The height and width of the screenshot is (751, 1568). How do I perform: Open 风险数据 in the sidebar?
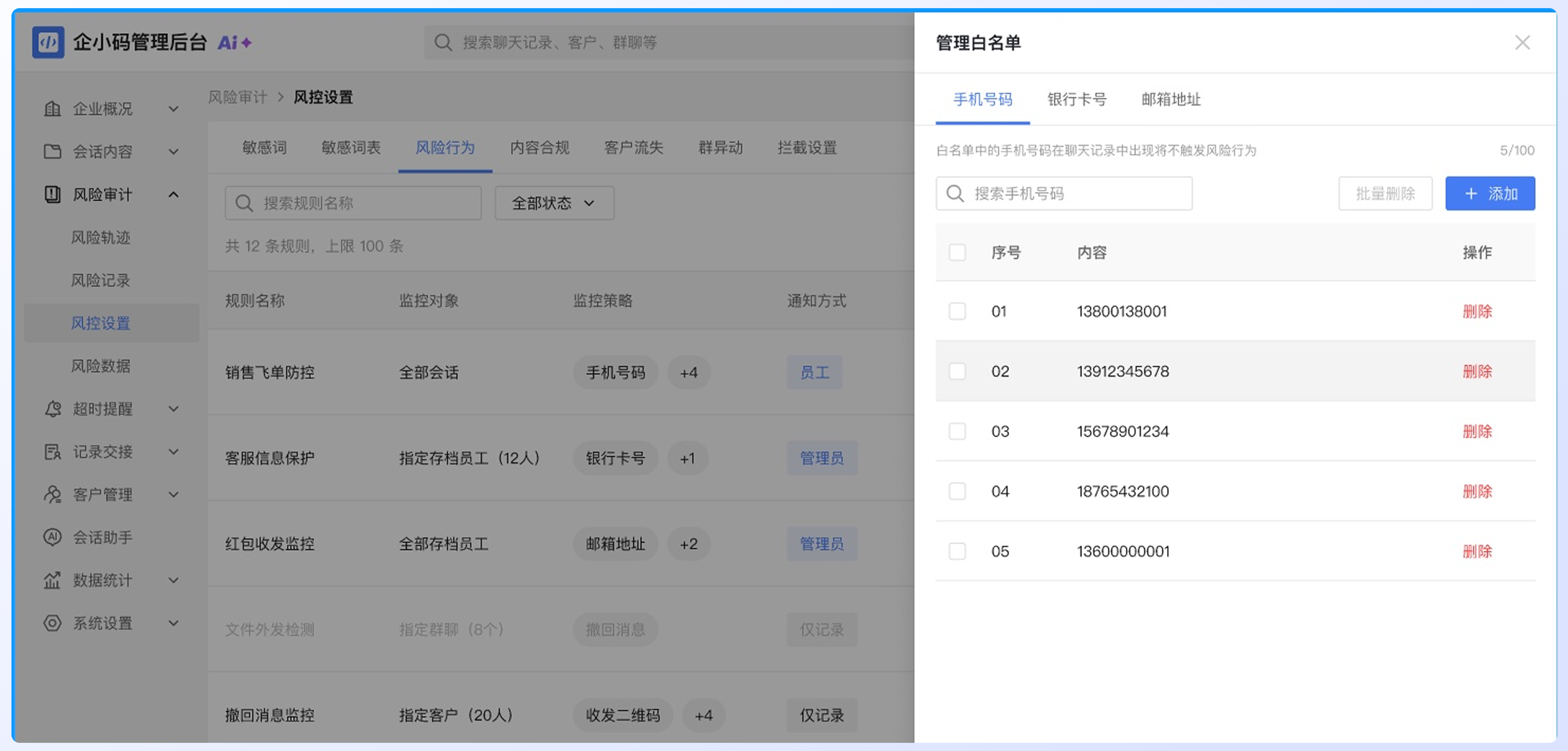click(x=100, y=366)
